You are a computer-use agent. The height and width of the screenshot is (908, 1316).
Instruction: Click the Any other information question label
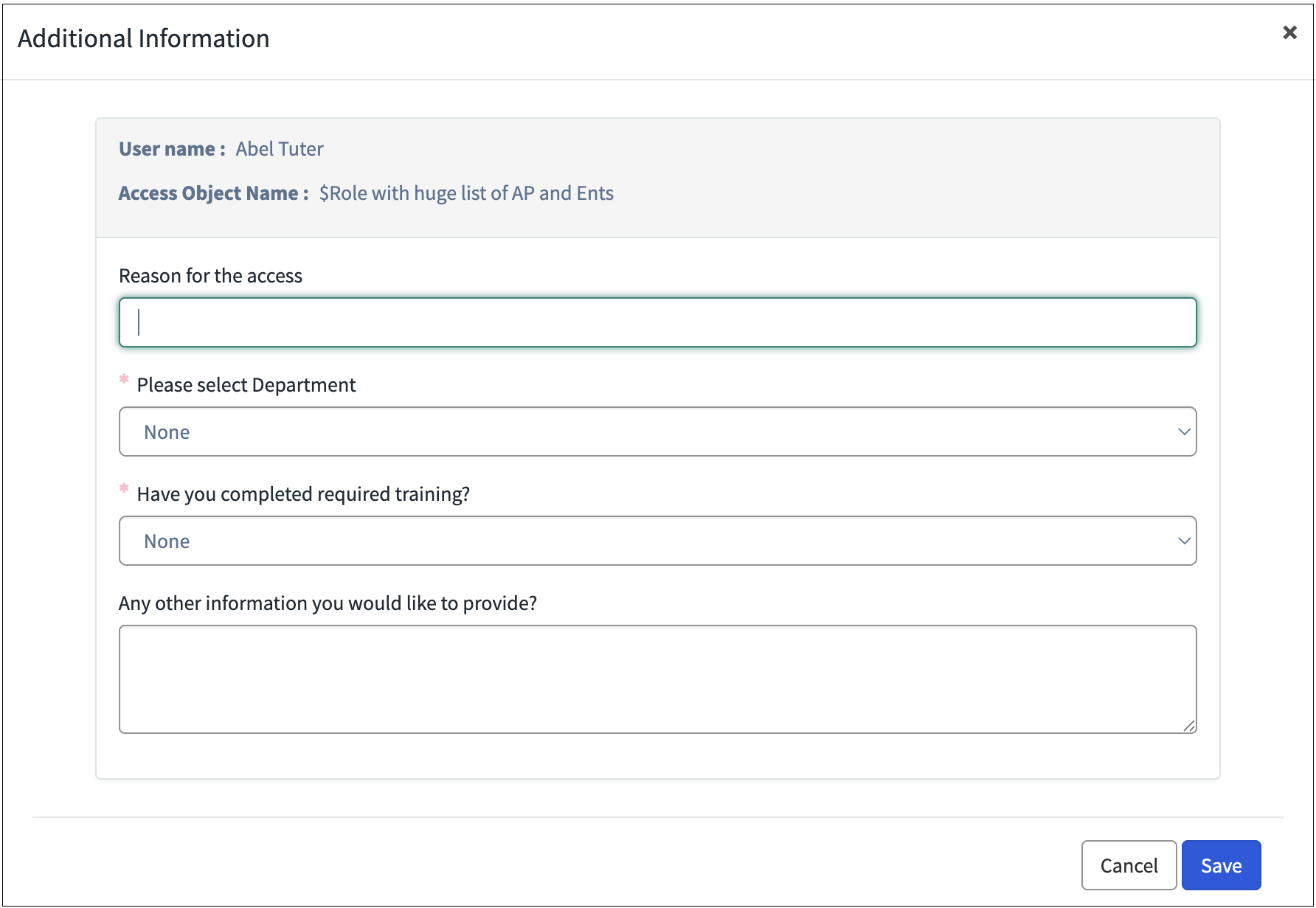(328, 603)
